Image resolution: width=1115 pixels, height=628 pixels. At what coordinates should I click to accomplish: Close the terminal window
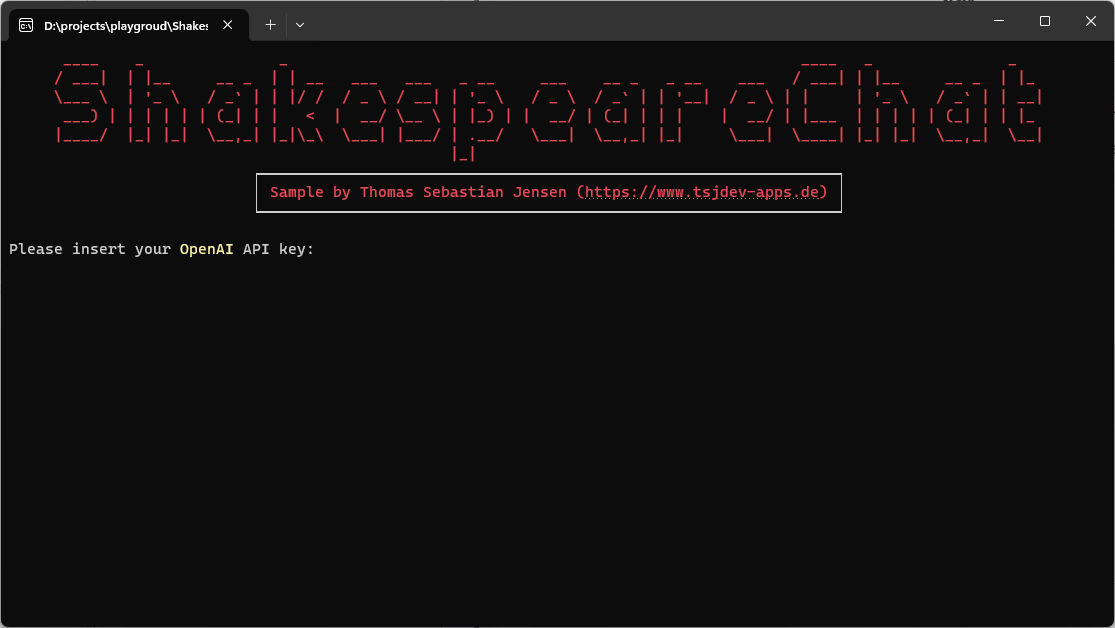click(1091, 21)
